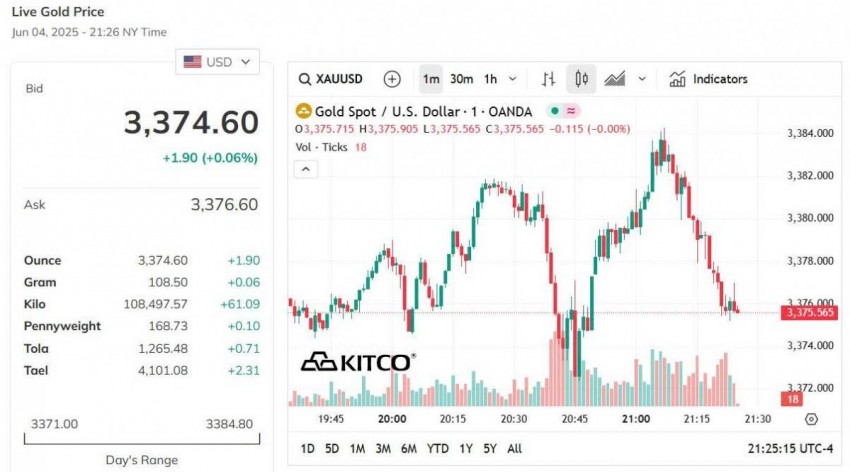Click the KITCO logo on chart
Viewport: 850px width, 472px height.
pyautogui.click(x=357, y=362)
